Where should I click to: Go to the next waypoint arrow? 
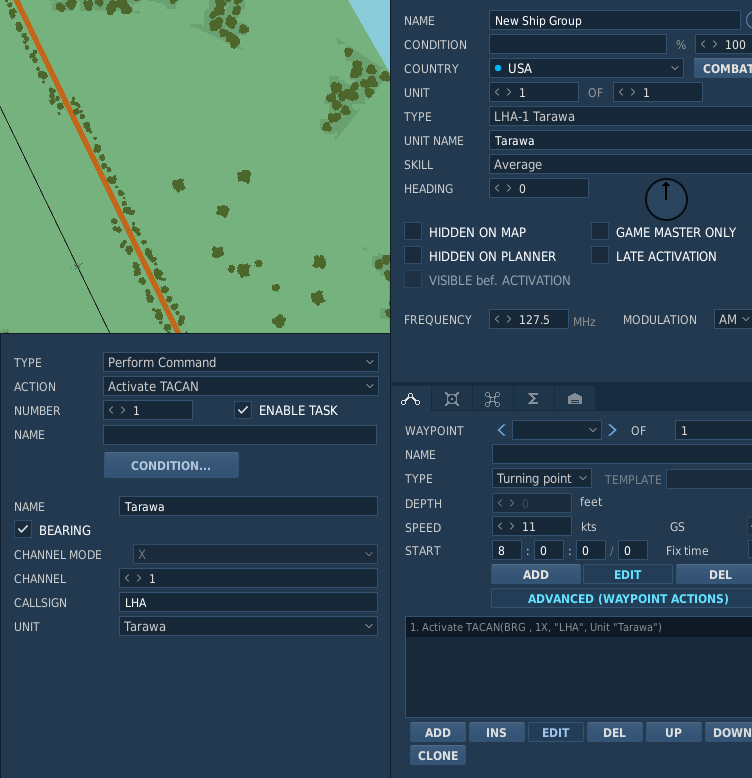tap(613, 430)
